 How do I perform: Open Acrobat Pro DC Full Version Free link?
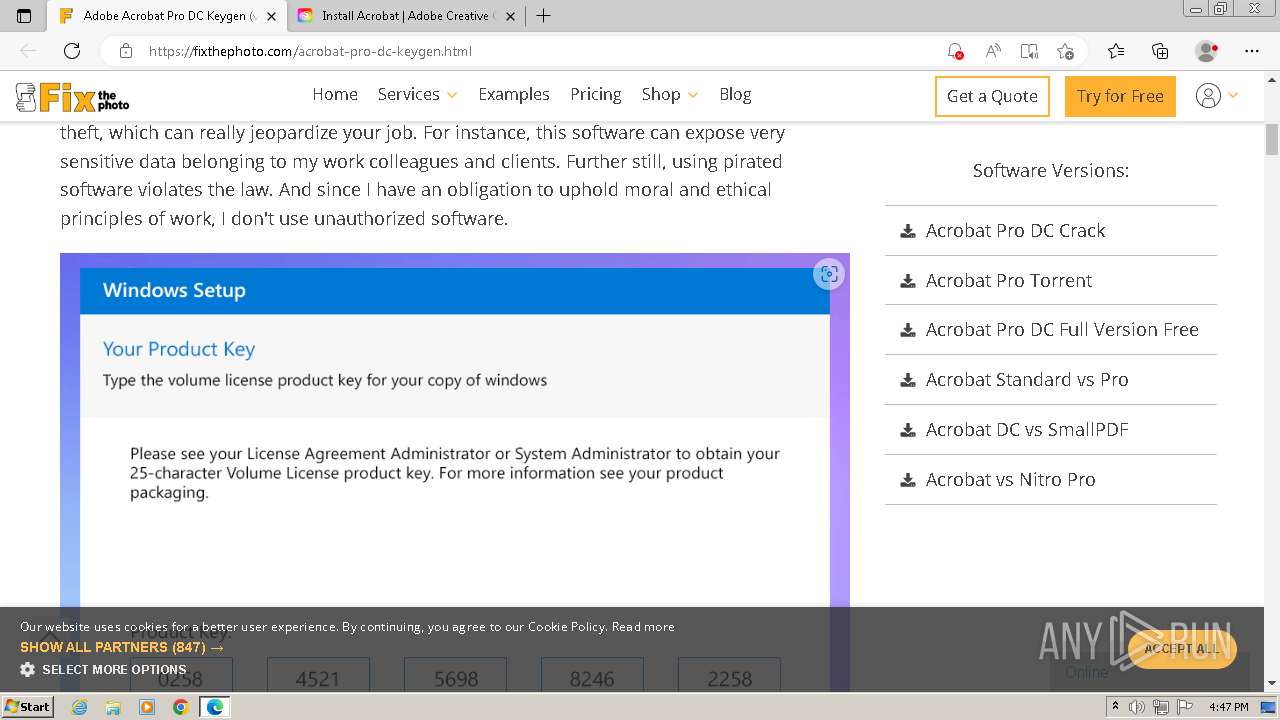coord(1062,329)
